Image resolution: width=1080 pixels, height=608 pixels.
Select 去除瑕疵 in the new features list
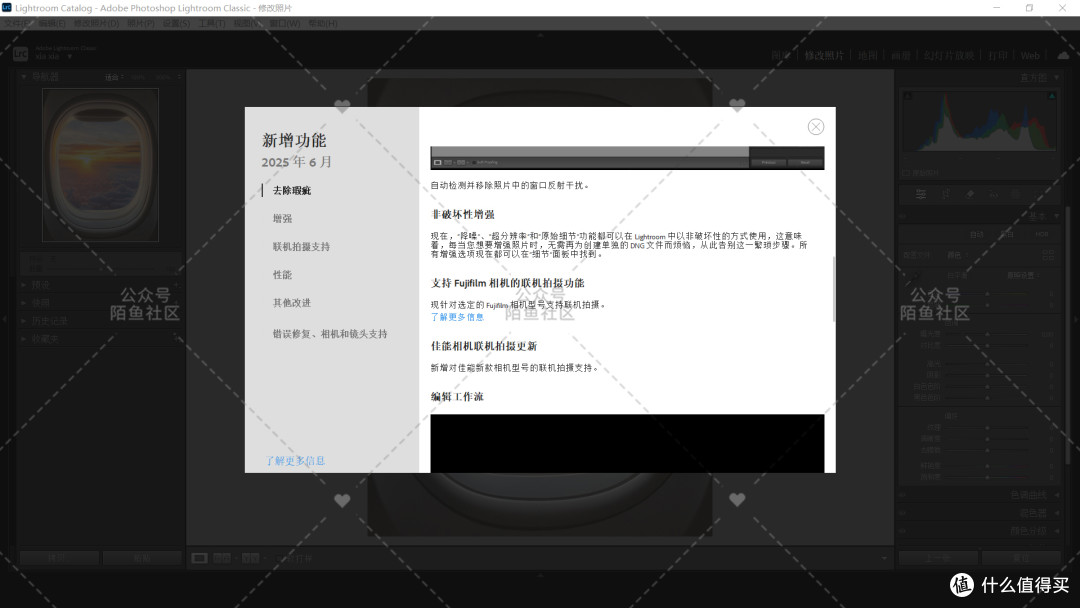pos(292,191)
